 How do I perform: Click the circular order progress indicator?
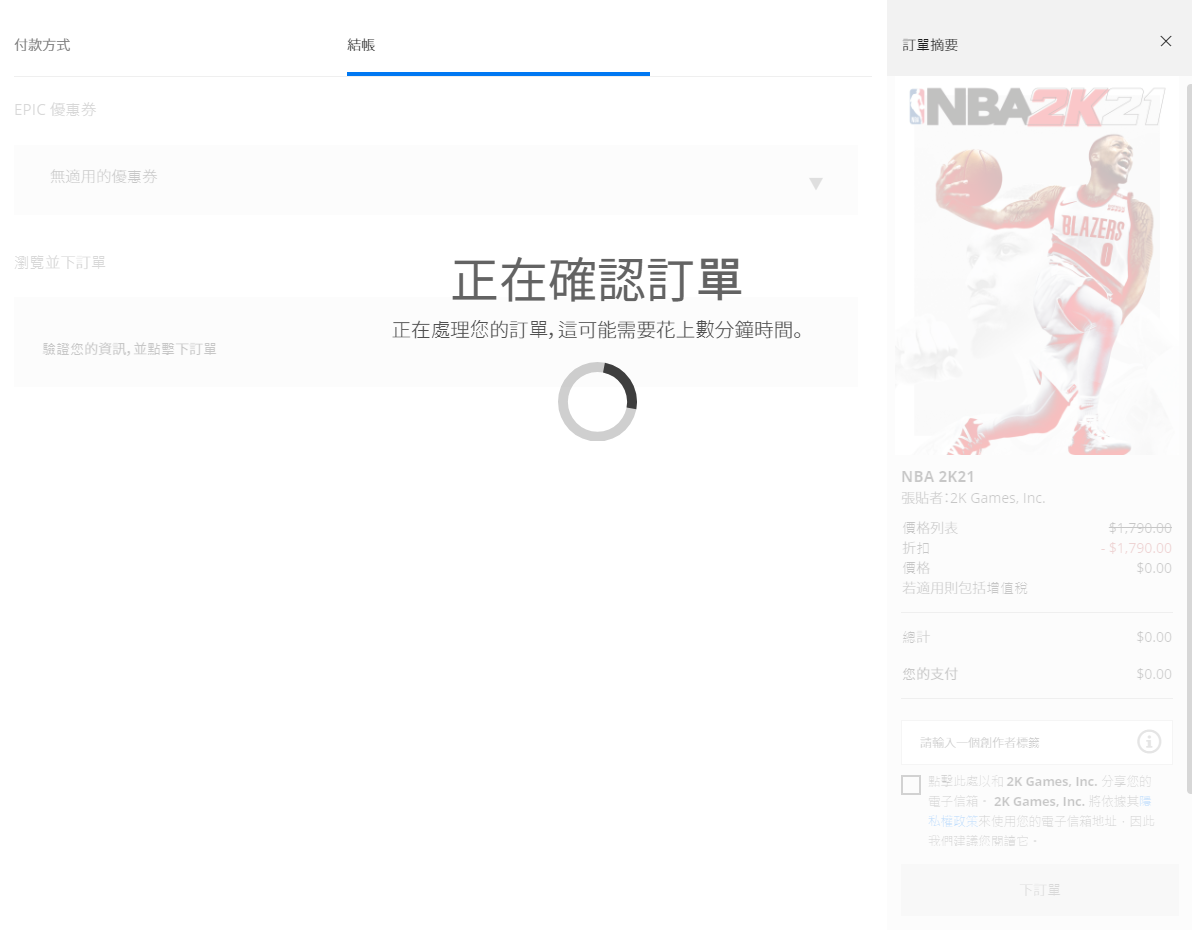[597, 401]
